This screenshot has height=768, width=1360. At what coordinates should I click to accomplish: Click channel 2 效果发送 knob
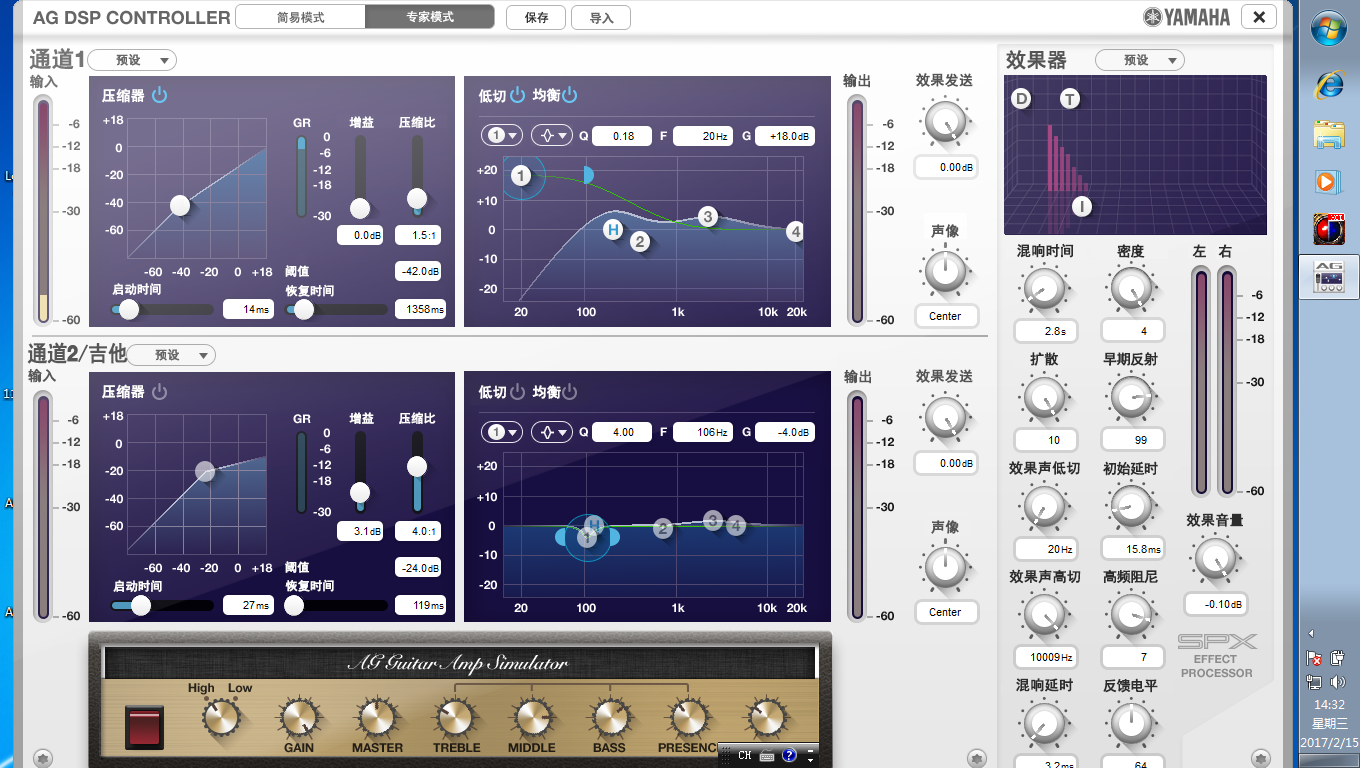coord(945,418)
